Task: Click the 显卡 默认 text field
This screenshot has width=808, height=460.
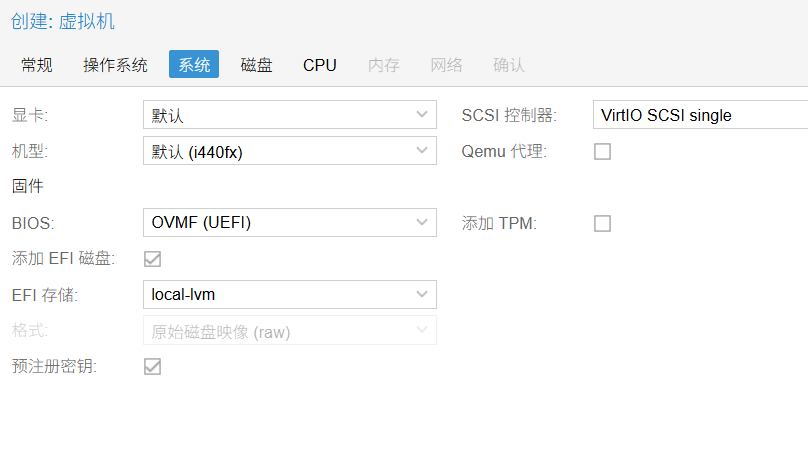Action: pyautogui.click(x=277, y=115)
